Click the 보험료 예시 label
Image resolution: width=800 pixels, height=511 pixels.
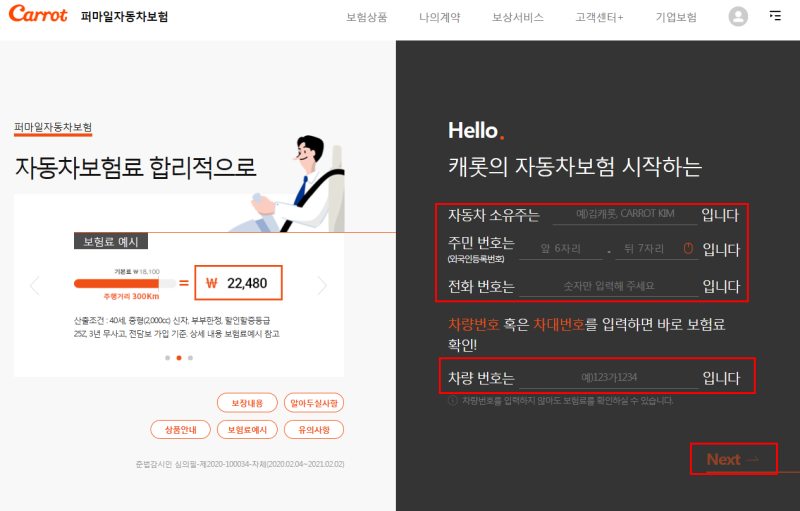pyautogui.click(x=111, y=241)
